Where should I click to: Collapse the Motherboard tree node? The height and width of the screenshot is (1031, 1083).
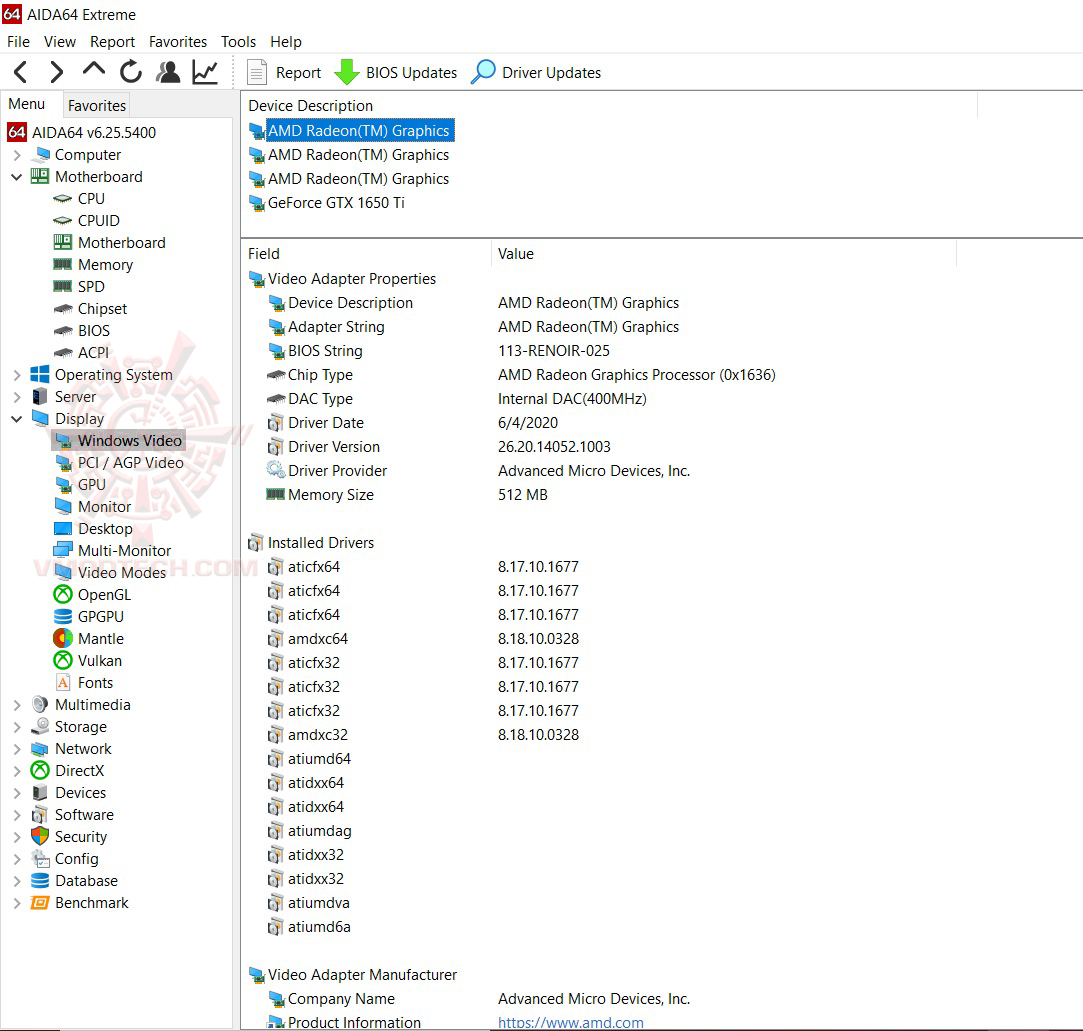click(17, 177)
